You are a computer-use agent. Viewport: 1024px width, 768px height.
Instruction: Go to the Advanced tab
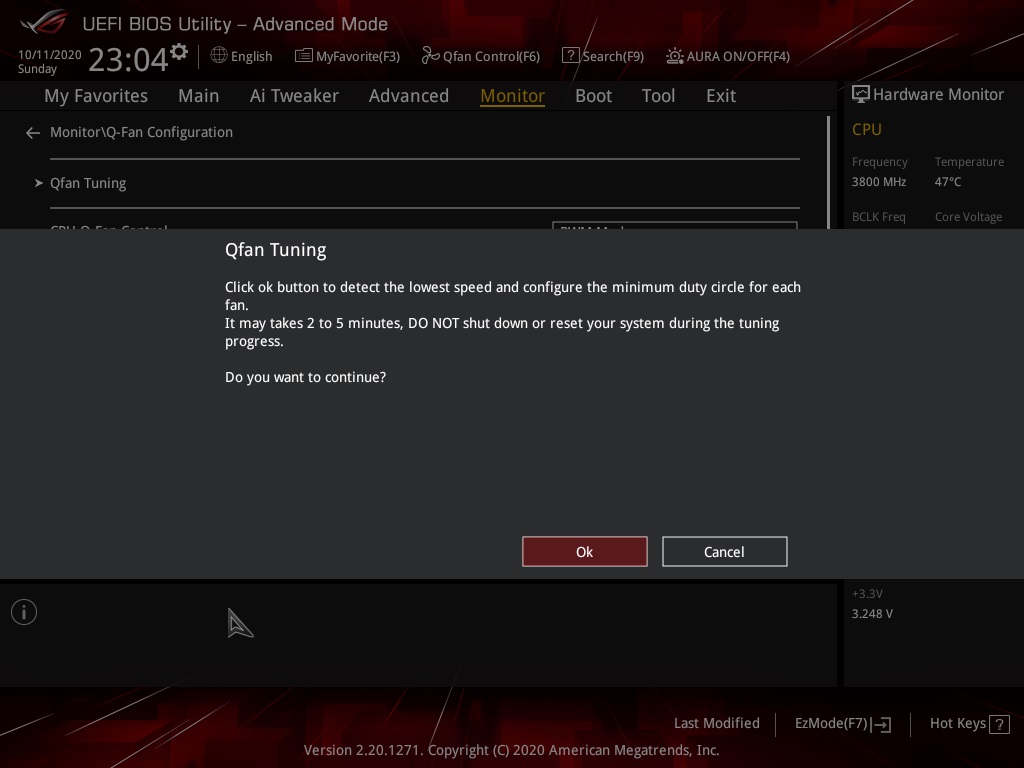pos(409,96)
